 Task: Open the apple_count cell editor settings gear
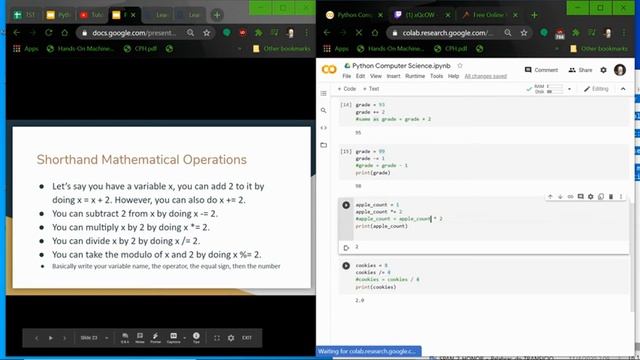(591, 197)
